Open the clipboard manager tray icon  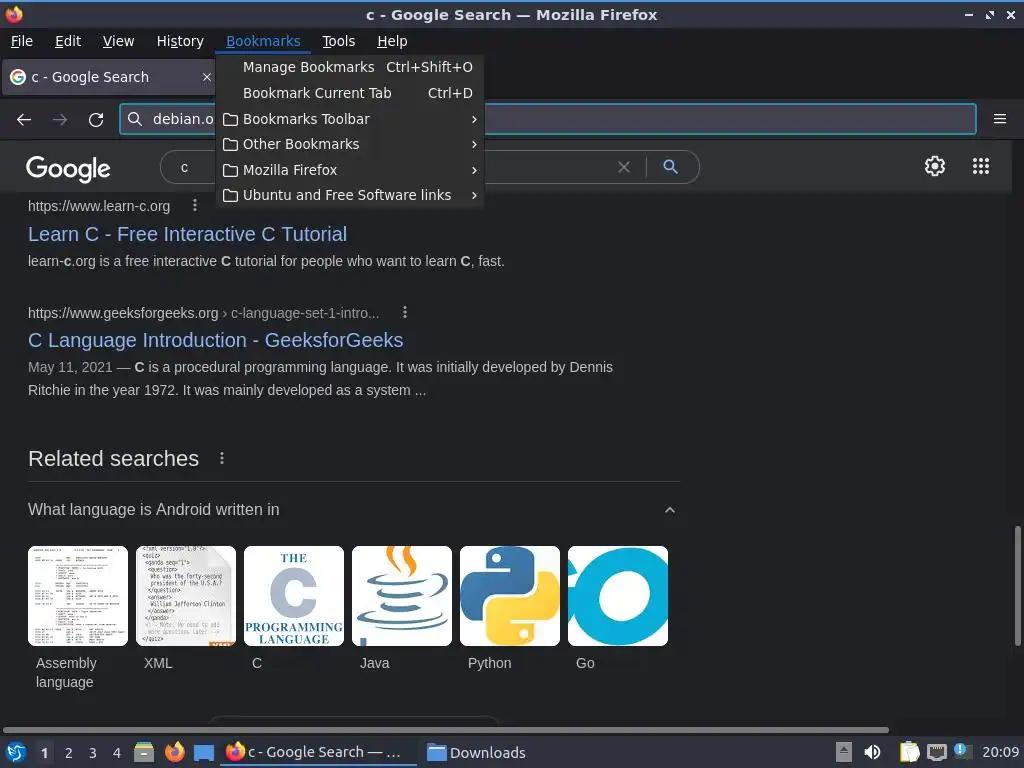908,752
